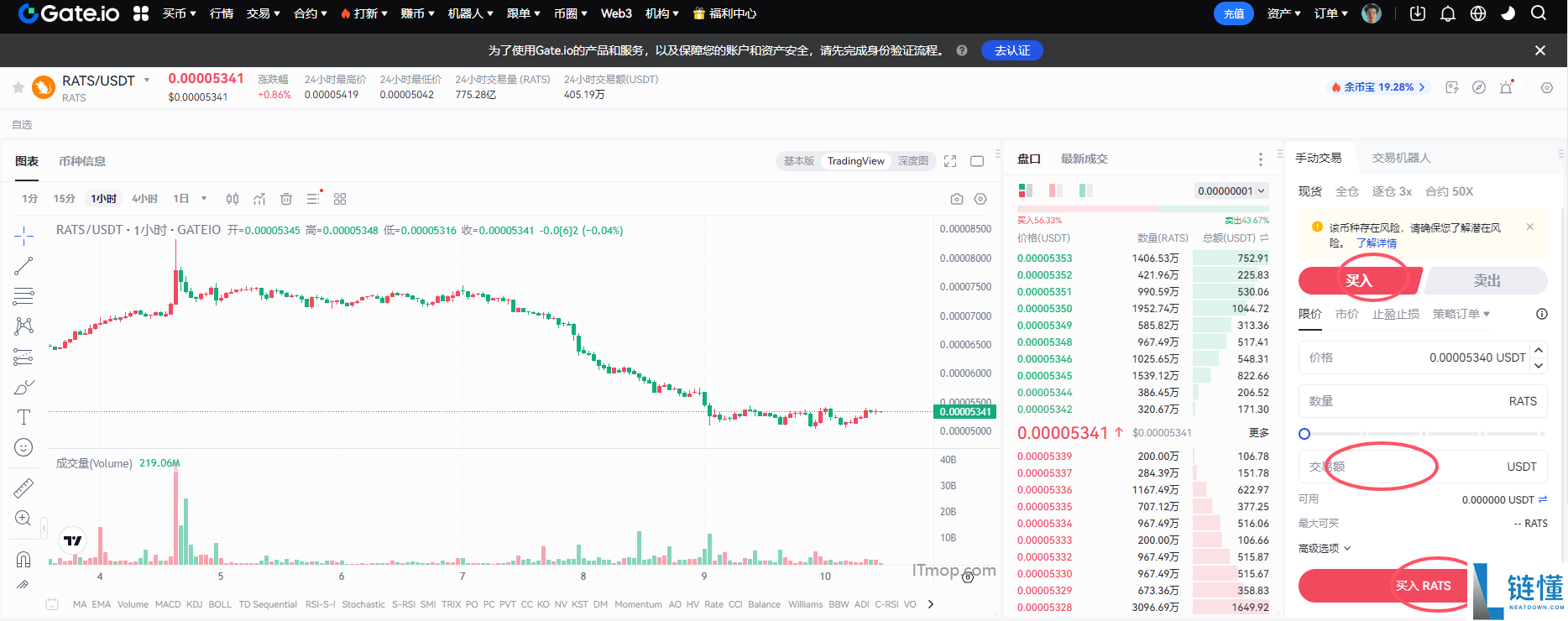
Task: Expand more timeframes dropdown arrow
Action: click(204, 199)
